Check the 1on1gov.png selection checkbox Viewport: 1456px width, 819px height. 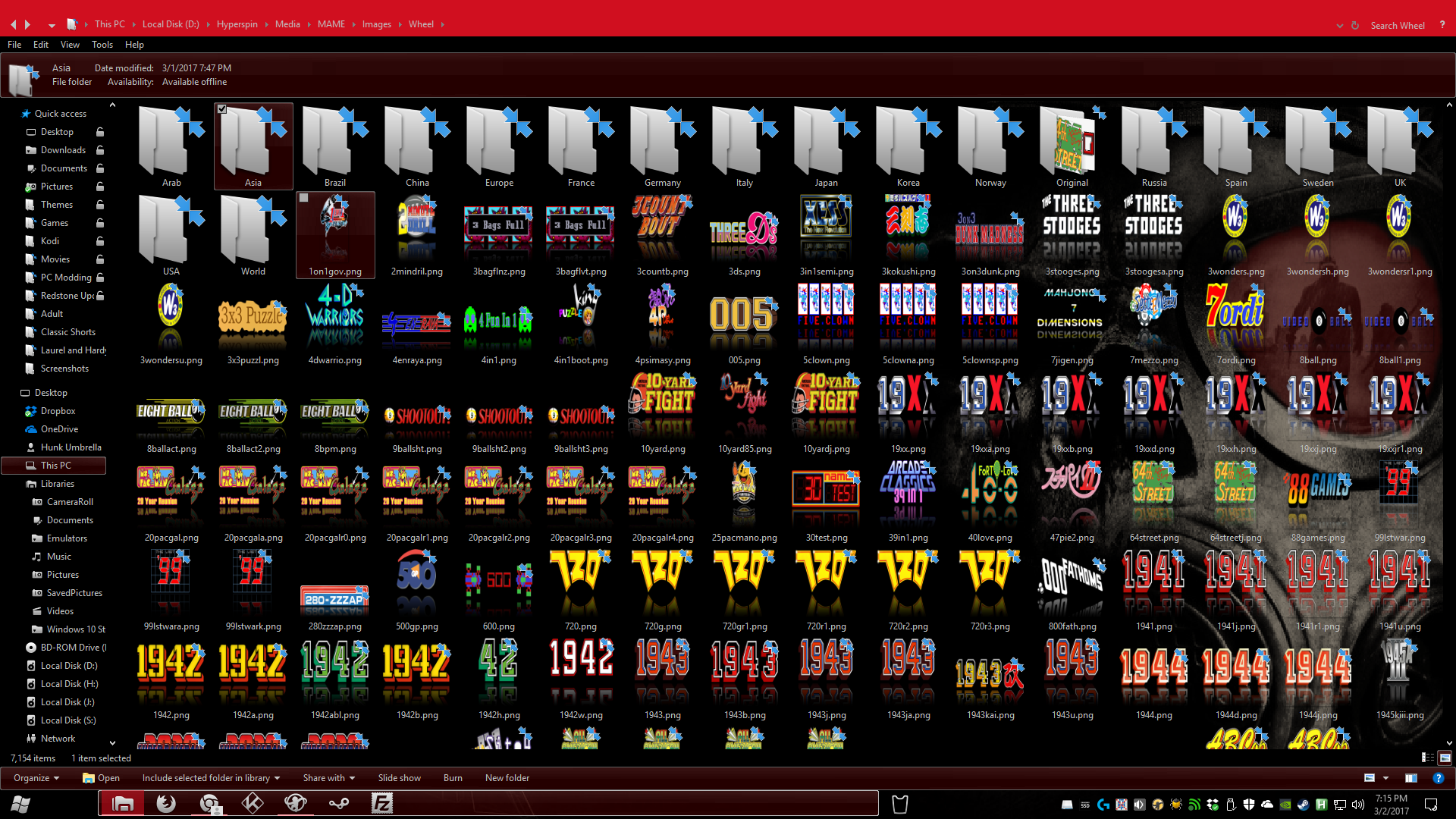coord(303,198)
